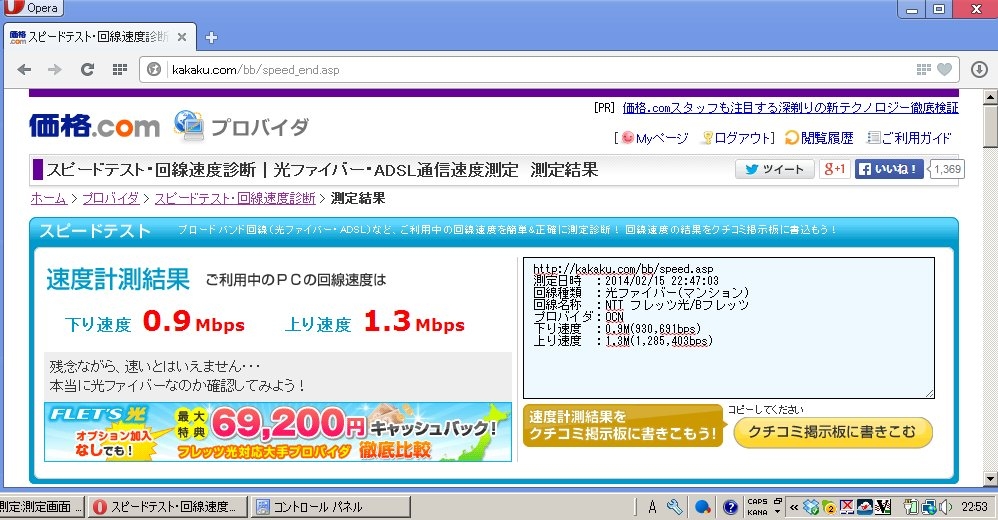This screenshot has width=998, height=520.
Task: Click the プロバイダ breadcrumb link
Action: point(110,198)
